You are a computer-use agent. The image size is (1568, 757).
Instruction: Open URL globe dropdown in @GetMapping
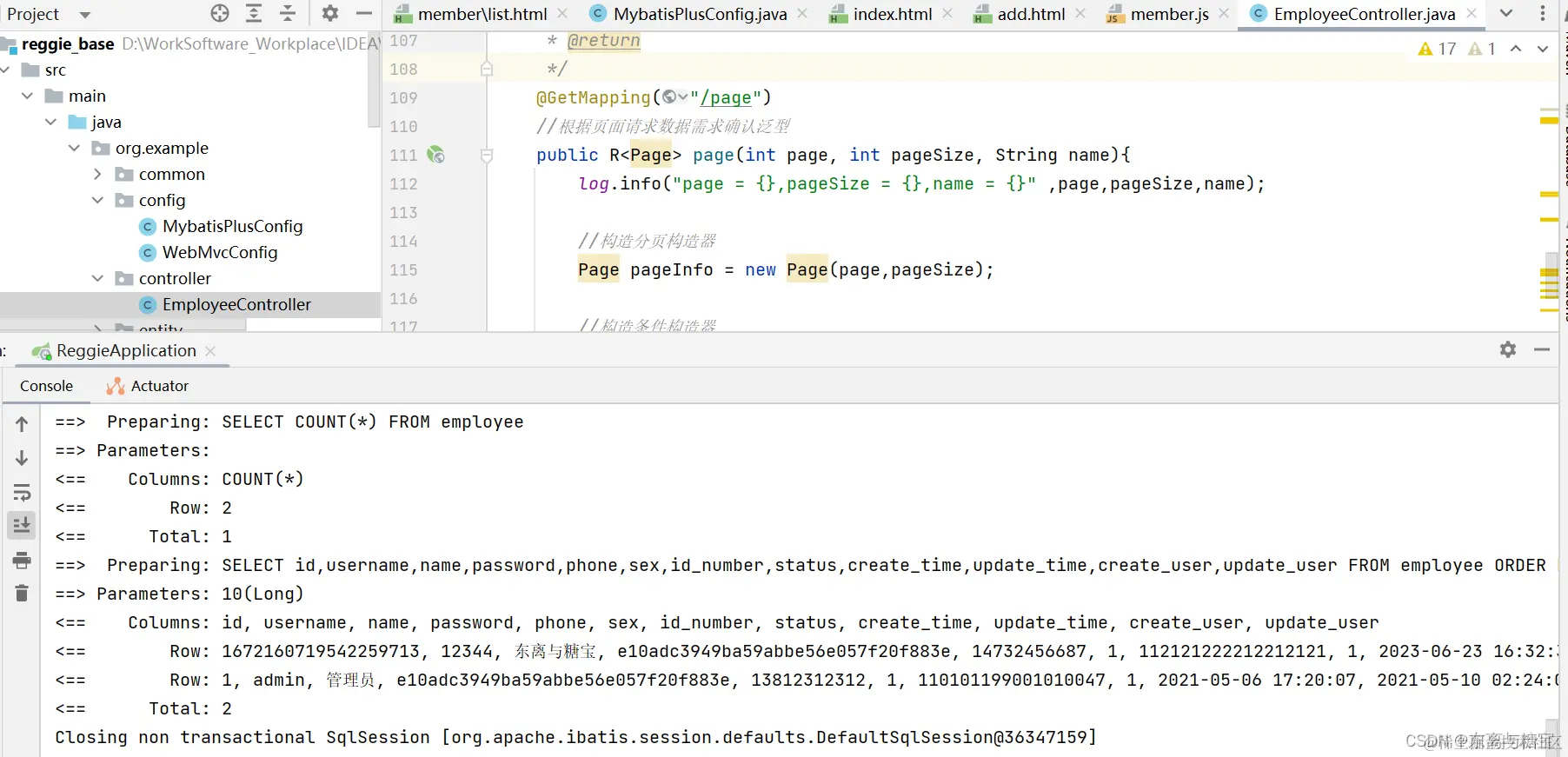point(674,96)
